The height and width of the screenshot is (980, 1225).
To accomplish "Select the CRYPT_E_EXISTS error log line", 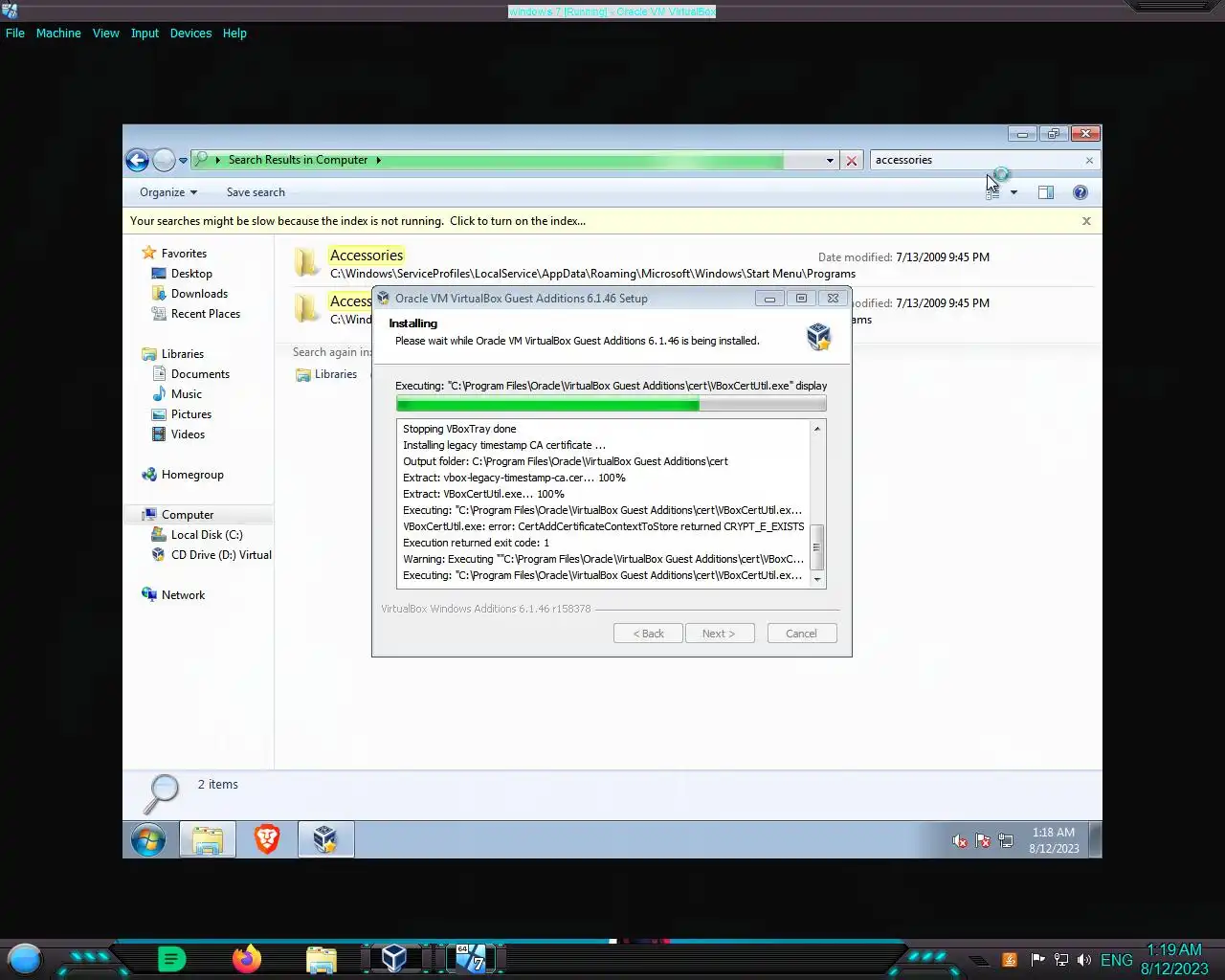I will 603,526.
